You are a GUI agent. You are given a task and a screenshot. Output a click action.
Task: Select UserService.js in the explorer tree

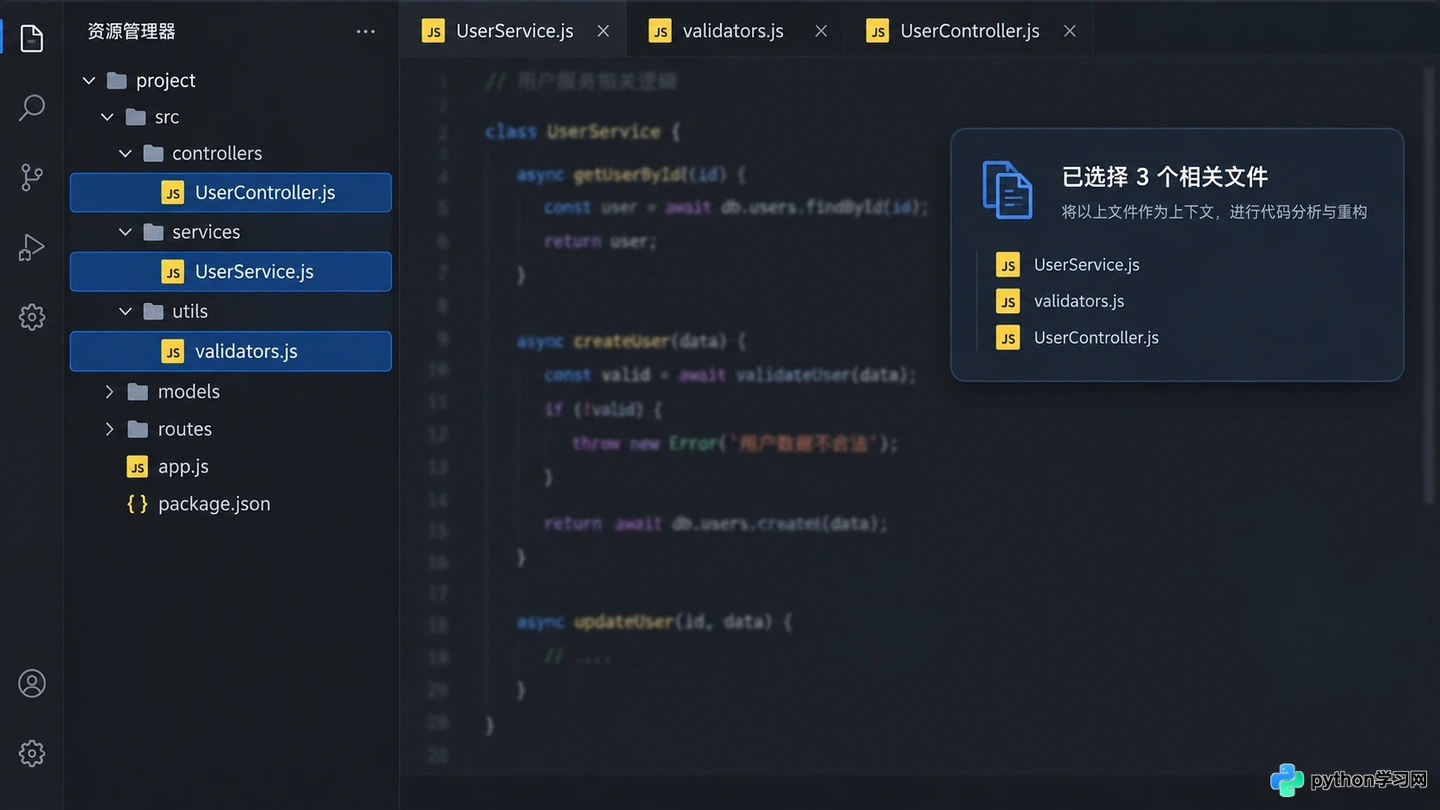[x=230, y=272]
